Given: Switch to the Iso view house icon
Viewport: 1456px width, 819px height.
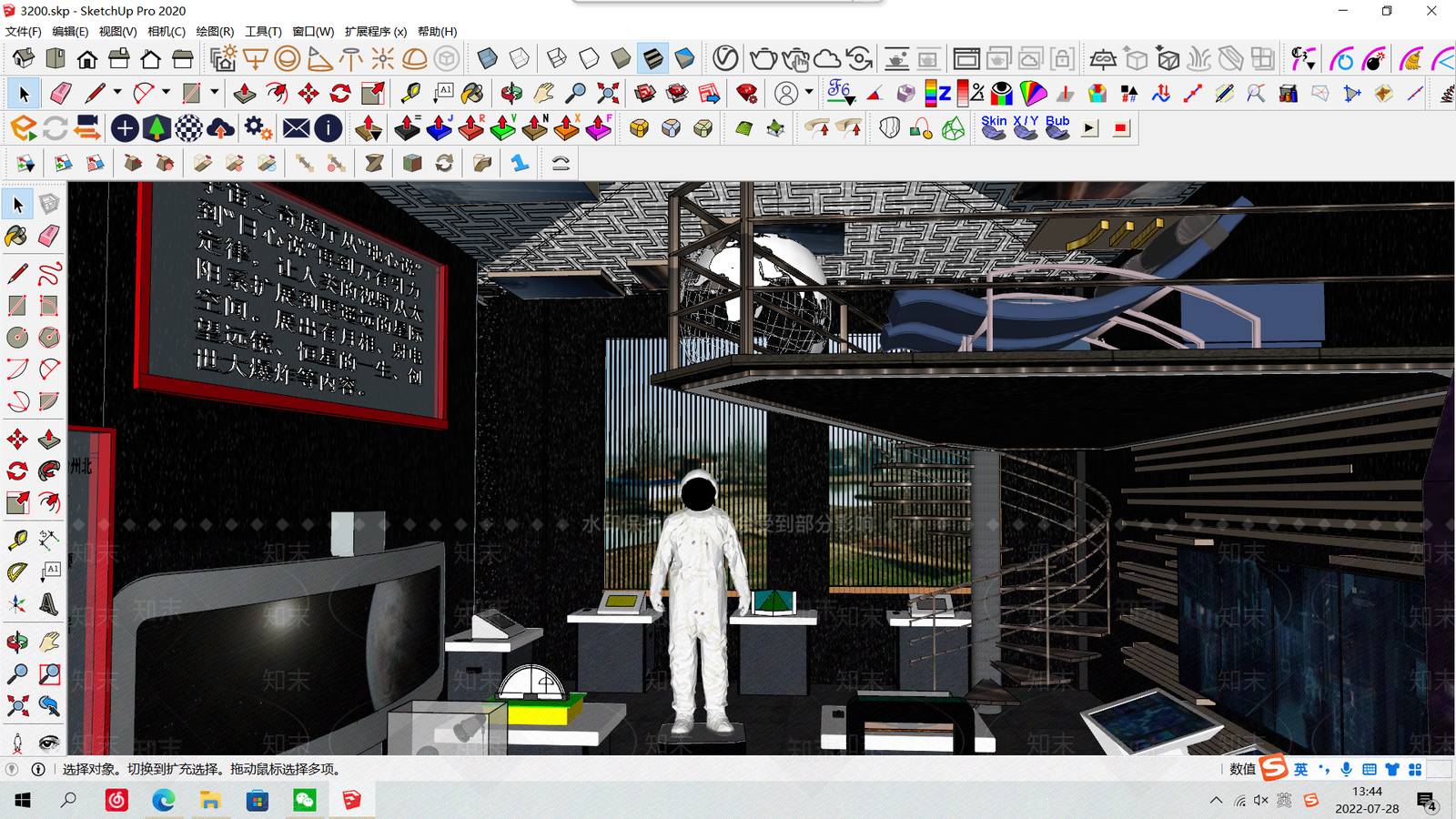Looking at the screenshot, I should [x=24, y=59].
